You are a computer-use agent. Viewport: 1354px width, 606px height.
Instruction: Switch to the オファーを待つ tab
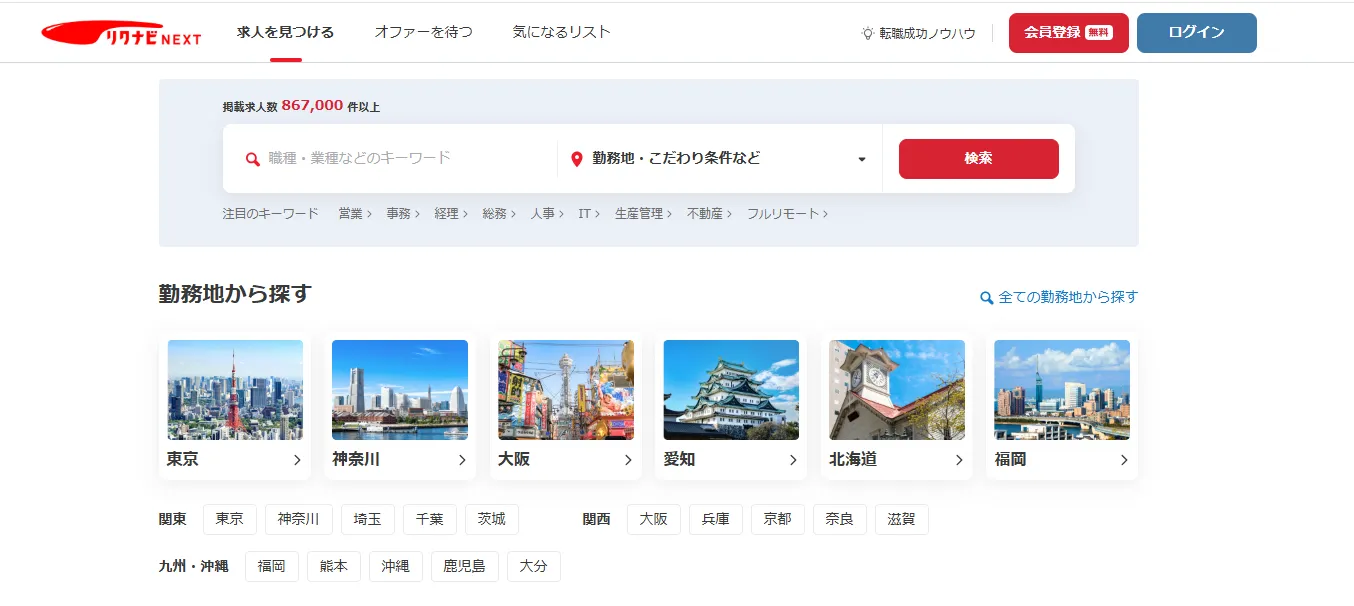click(423, 32)
